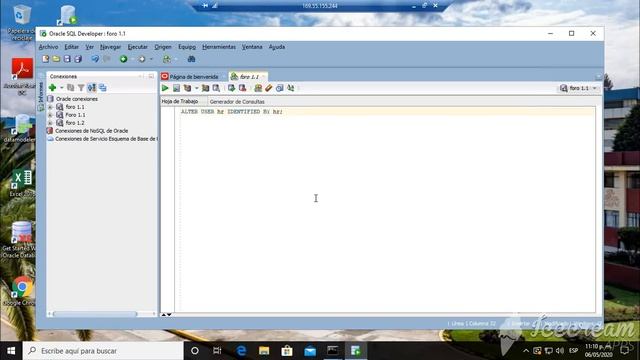Screen dimensions: 640x360
Task: Click the Forward navigation icon
Action: [x=142, y=59]
